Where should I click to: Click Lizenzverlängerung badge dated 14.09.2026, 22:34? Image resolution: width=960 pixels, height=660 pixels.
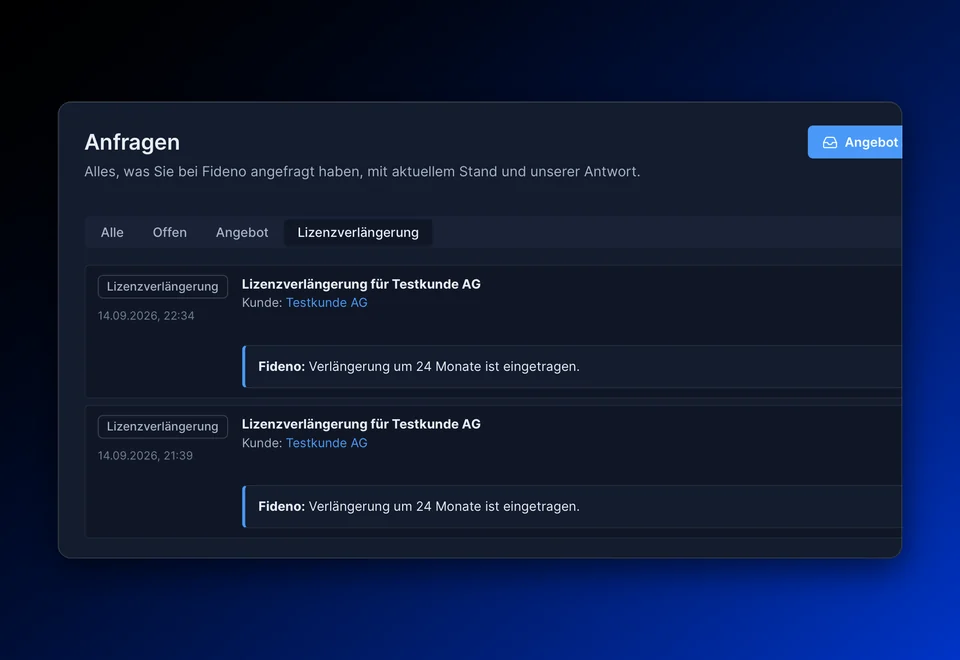tap(163, 287)
